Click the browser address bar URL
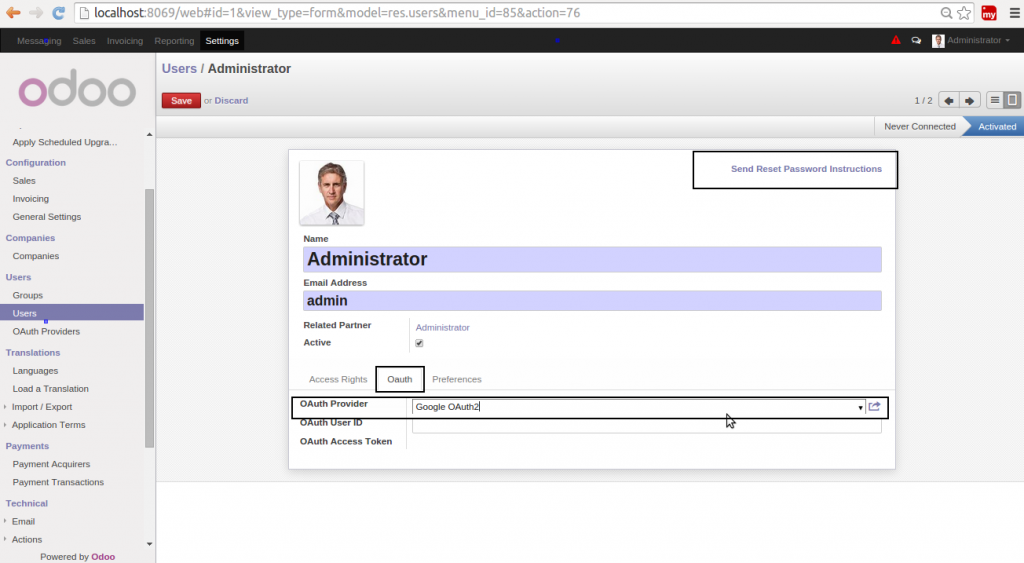This screenshot has height=563, width=1024. (x=337, y=12)
